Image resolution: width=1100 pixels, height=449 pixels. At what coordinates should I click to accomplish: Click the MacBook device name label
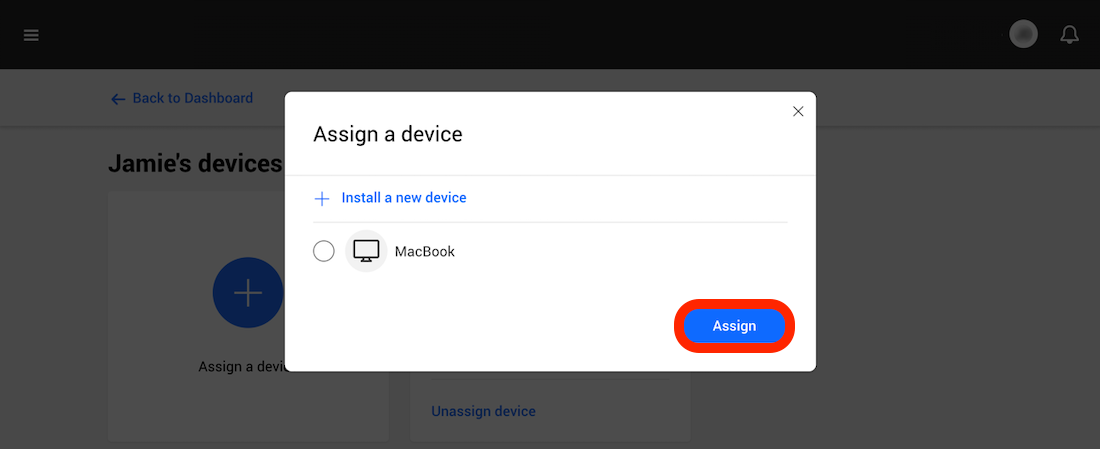coord(425,252)
